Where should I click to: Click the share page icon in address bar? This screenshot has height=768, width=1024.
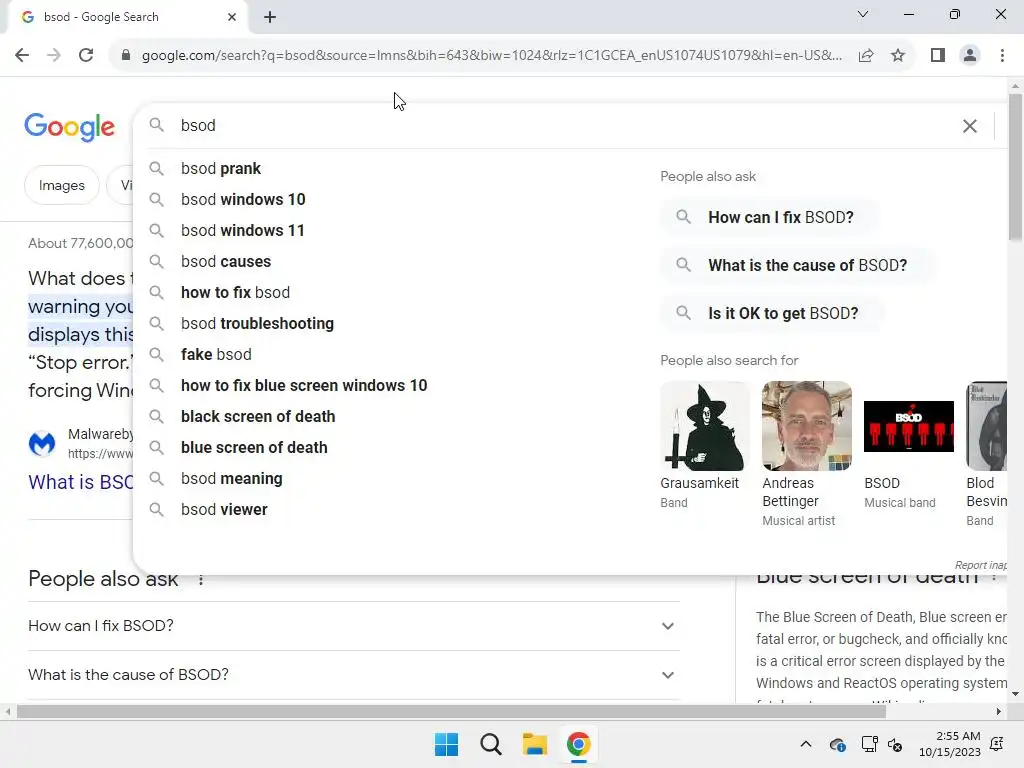click(x=866, y=55)
